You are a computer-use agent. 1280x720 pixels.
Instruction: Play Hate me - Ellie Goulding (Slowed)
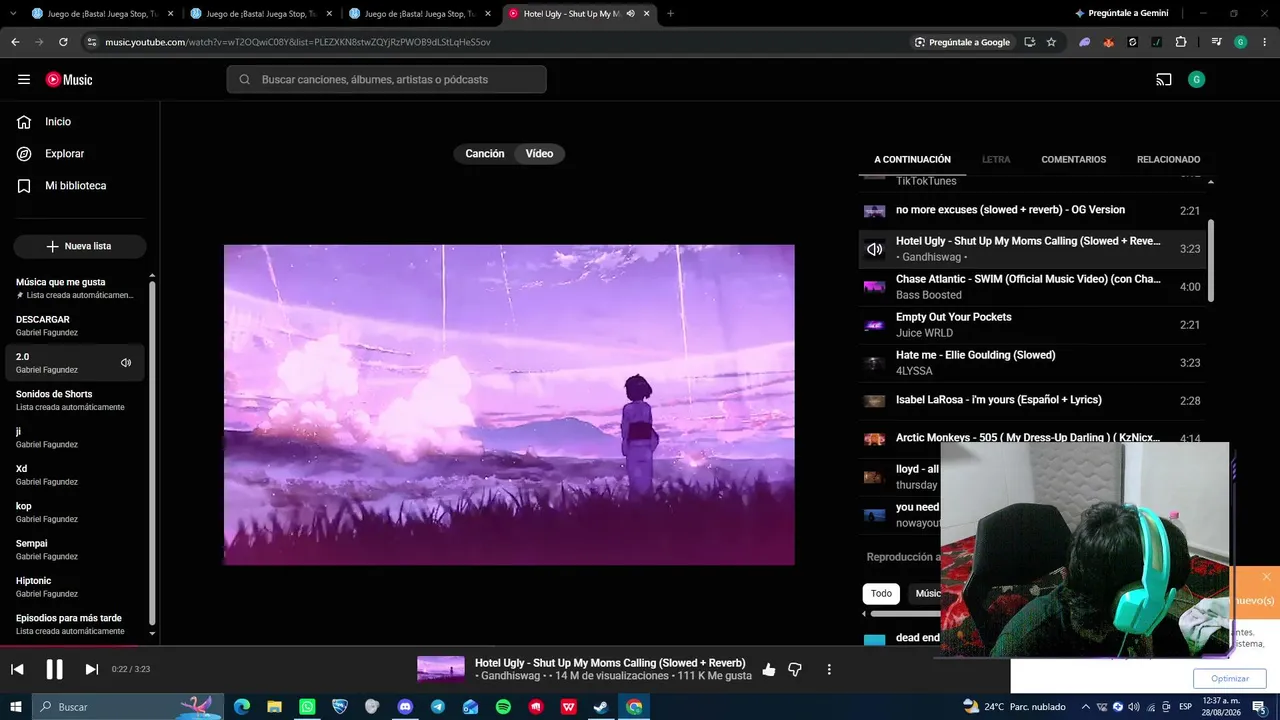coord(1032,363)
